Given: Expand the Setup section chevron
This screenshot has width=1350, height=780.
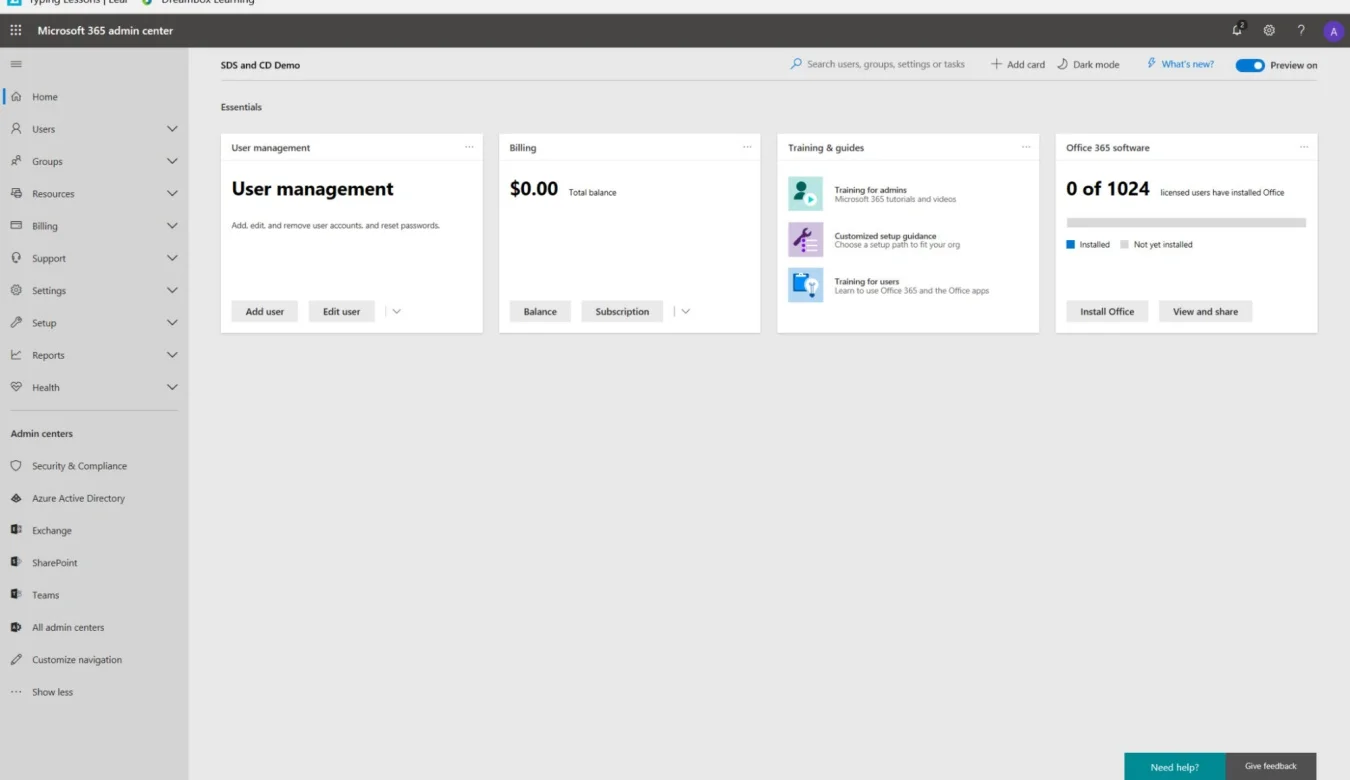Looking at the screenshot, I should (x=172, y=323).
